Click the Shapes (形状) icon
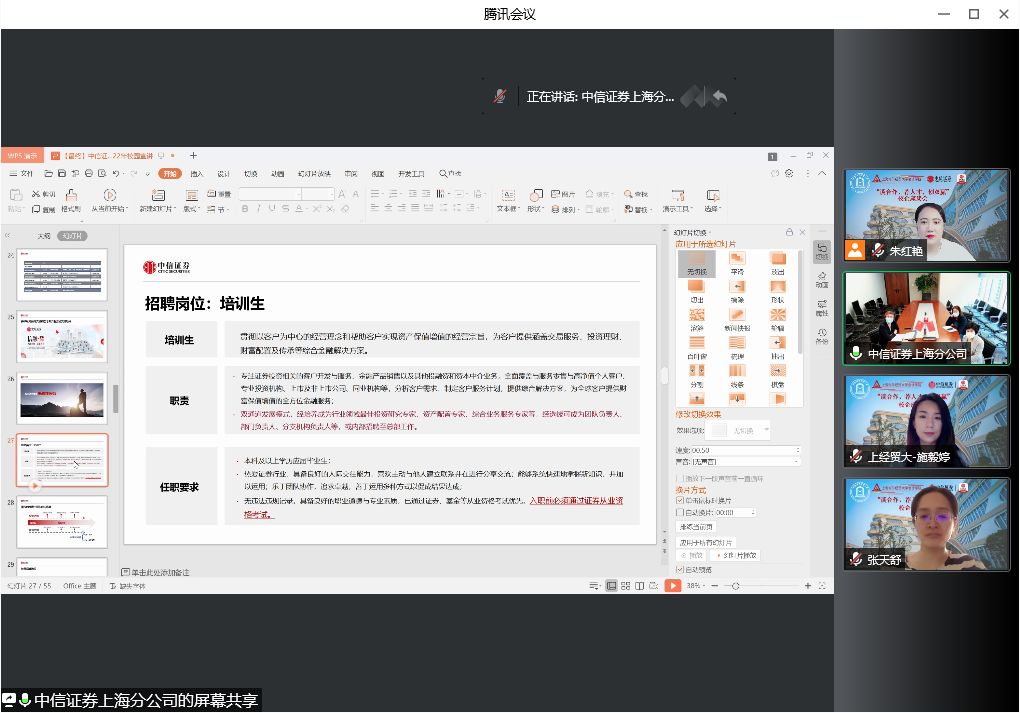The width and height of the screenshot is (1020, 713). [535, 195]
